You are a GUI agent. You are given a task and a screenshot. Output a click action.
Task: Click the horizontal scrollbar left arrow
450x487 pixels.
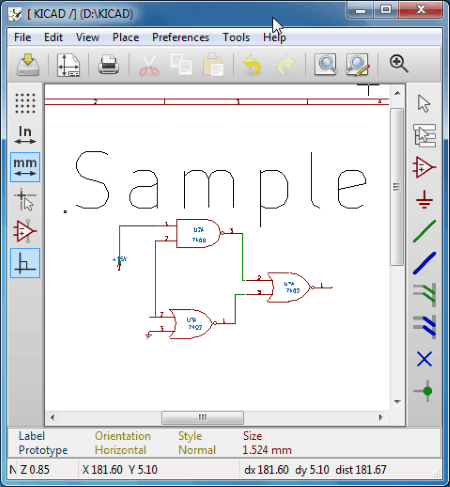tap(52, 417)
